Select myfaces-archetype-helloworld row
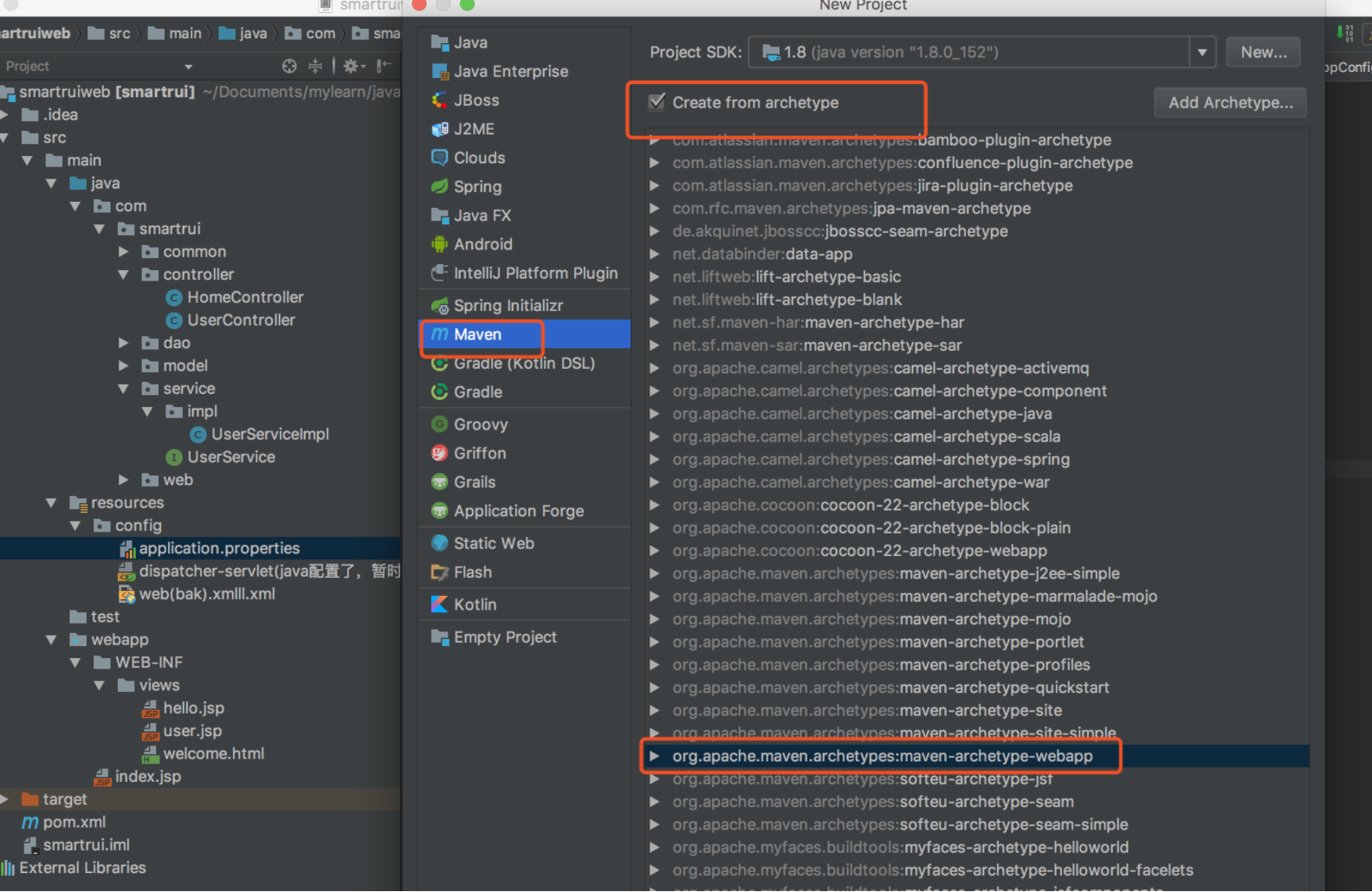1372x892 pixels. click(x=977, y=847)
